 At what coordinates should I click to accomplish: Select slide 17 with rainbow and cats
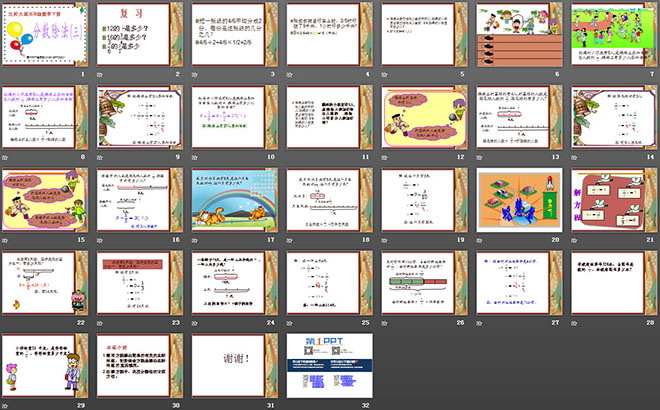(x=233, y=201)
